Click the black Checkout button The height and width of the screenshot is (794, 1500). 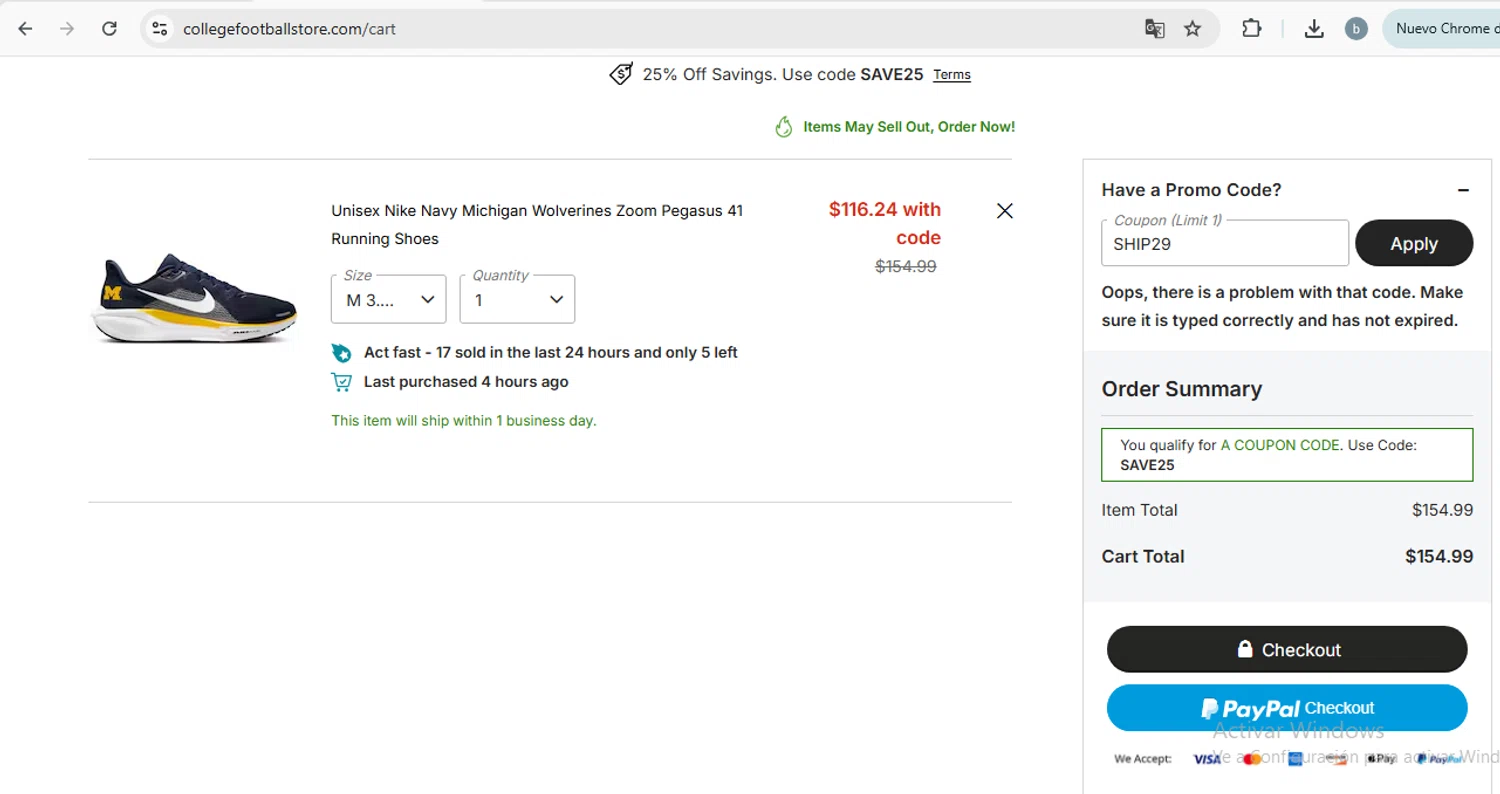(x=1287, y=649)
